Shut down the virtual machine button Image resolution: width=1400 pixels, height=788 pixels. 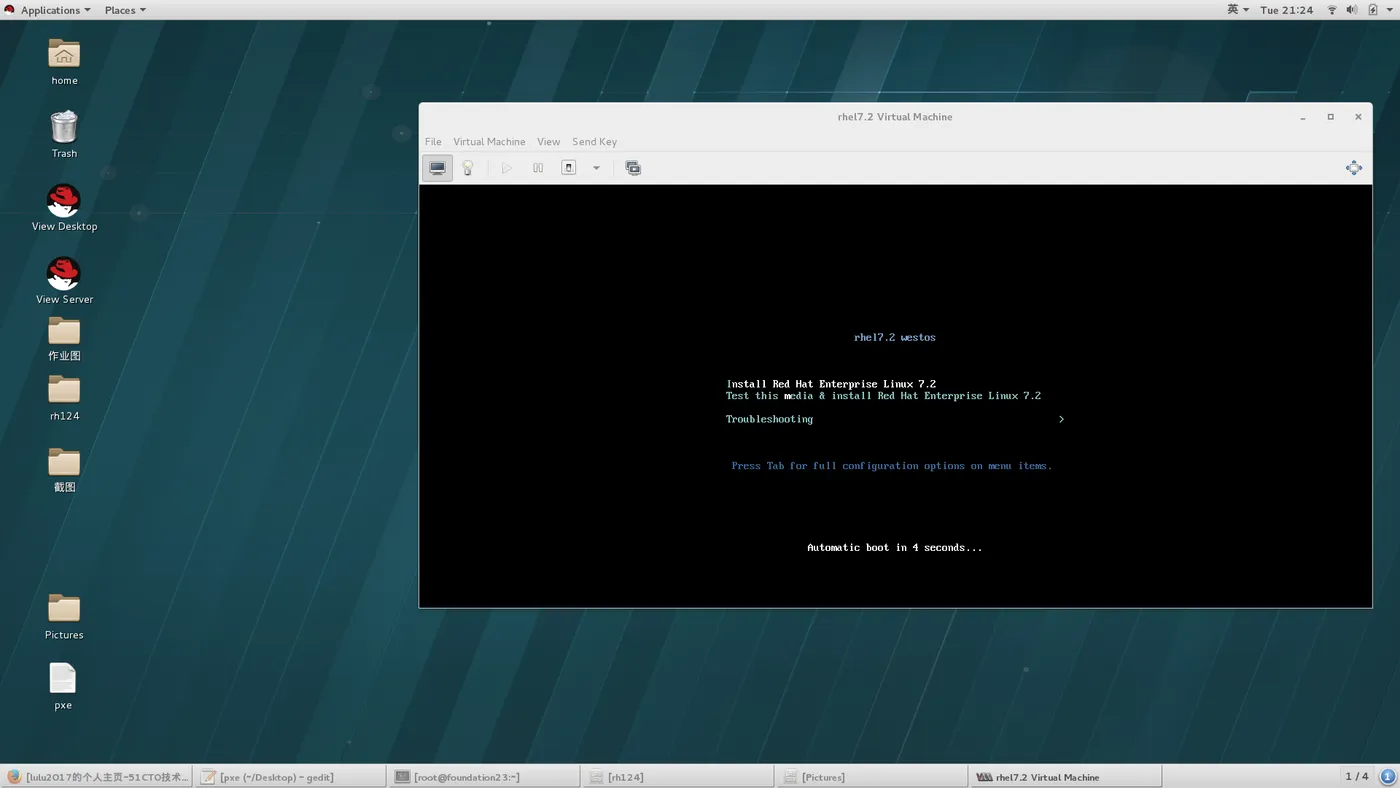pos(569,168)
